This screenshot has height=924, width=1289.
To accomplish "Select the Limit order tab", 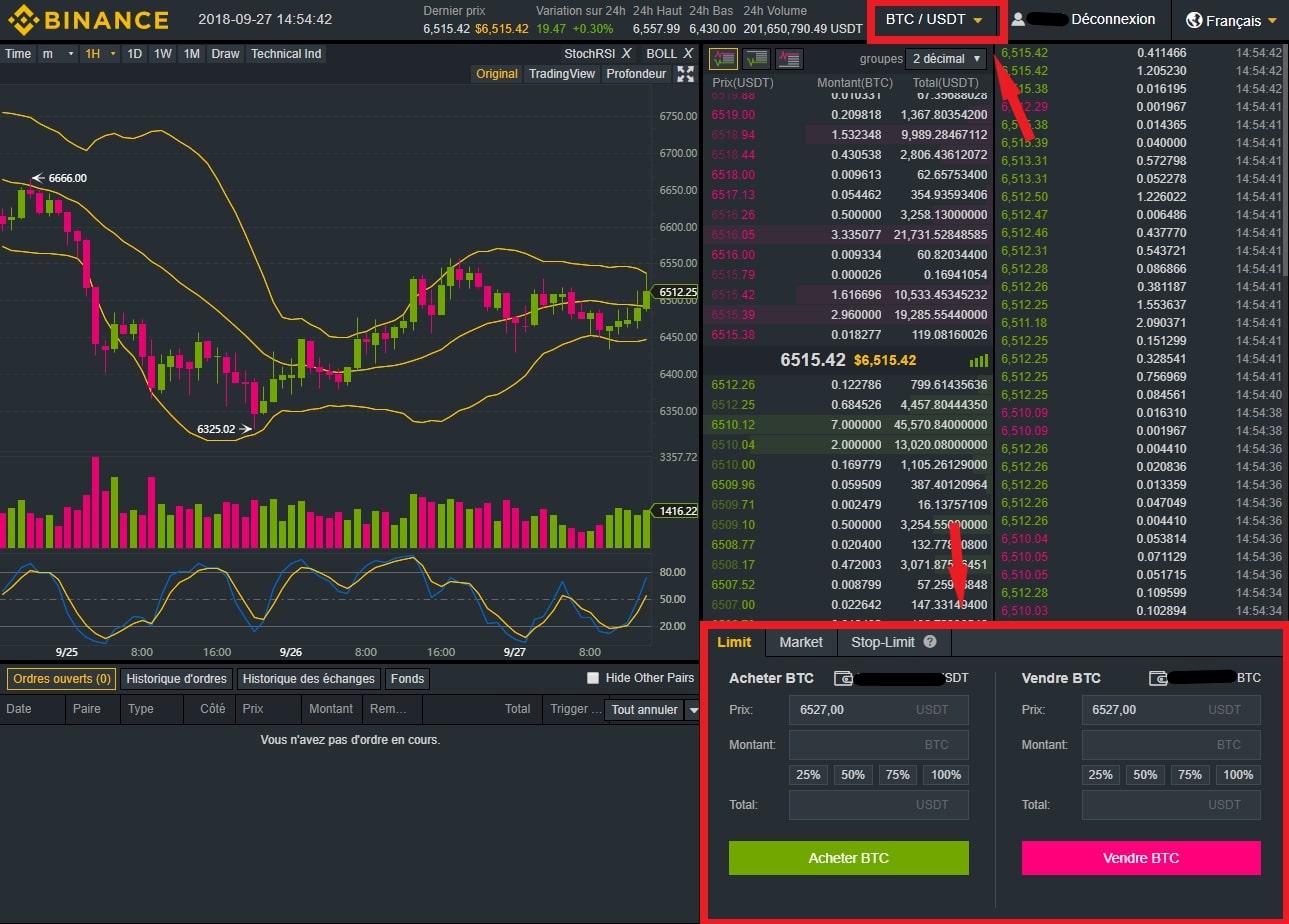I will (x=734, y=642).
